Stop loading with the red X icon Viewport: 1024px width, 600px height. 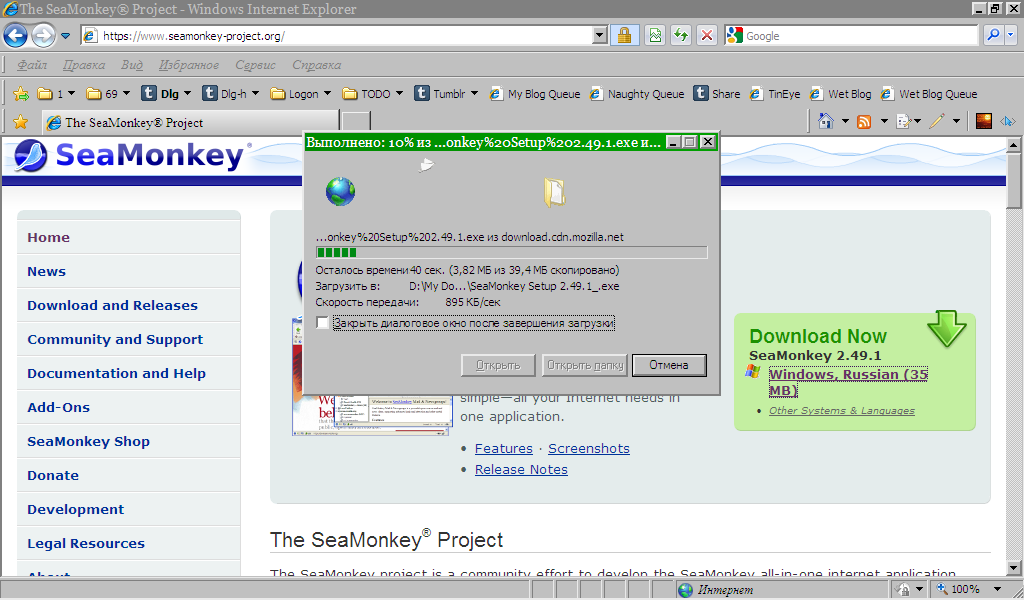click(x=707, y=35)
